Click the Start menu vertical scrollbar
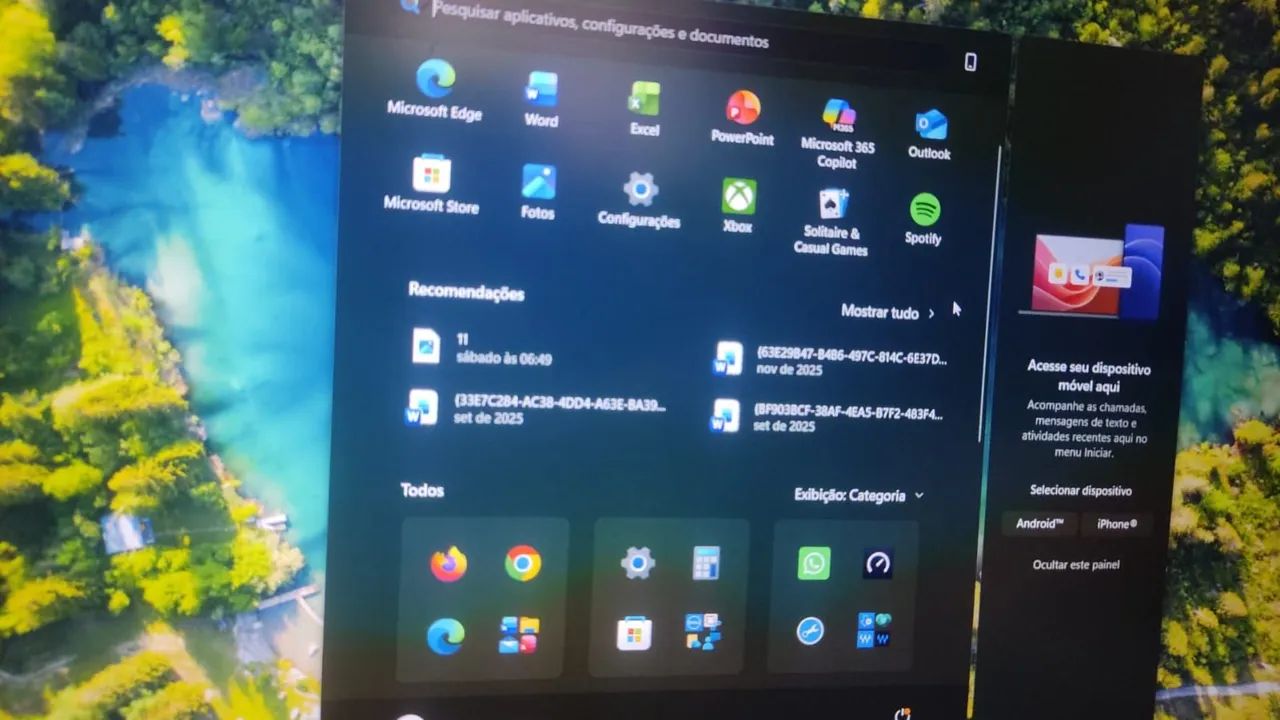 (989, 292)
